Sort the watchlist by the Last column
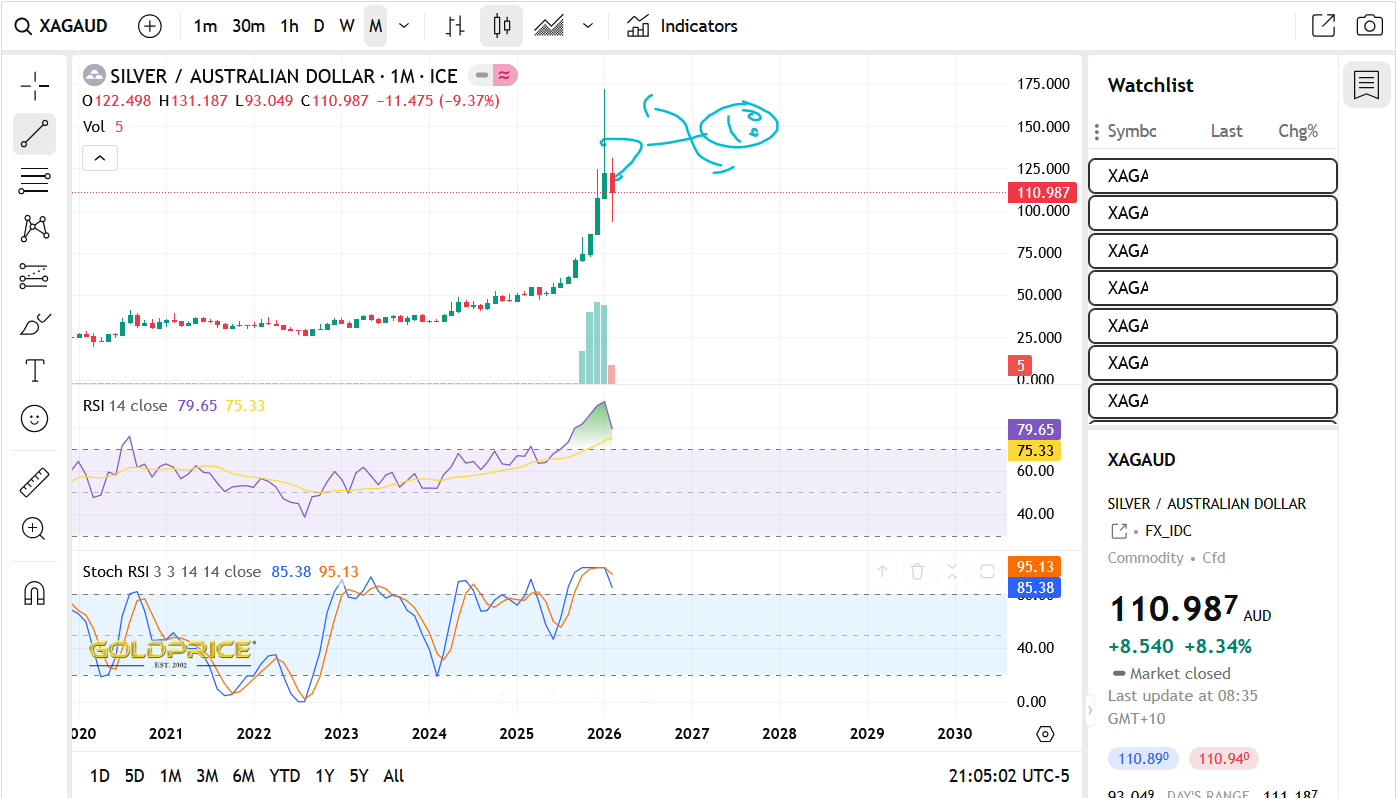1397x798 pixels. (1226, 131)
